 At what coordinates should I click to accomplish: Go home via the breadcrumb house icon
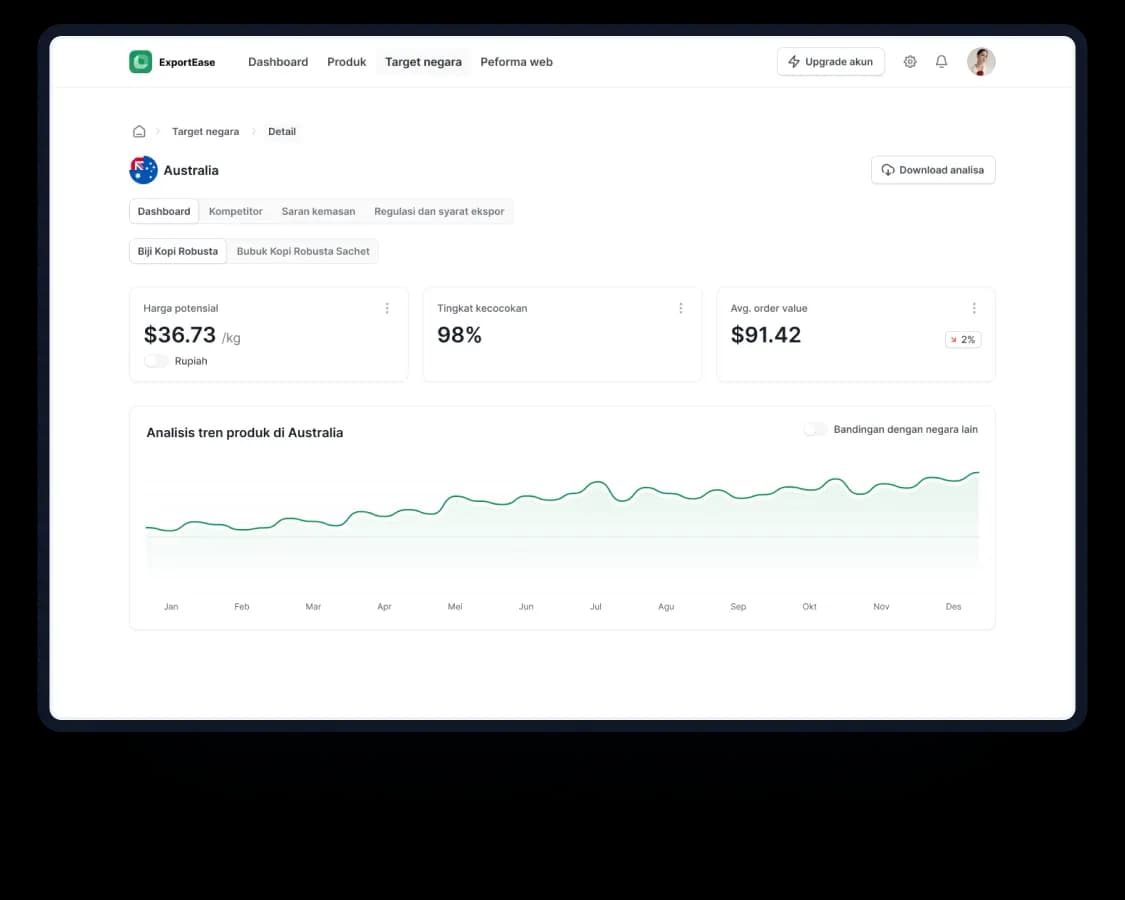pos(139,131)
